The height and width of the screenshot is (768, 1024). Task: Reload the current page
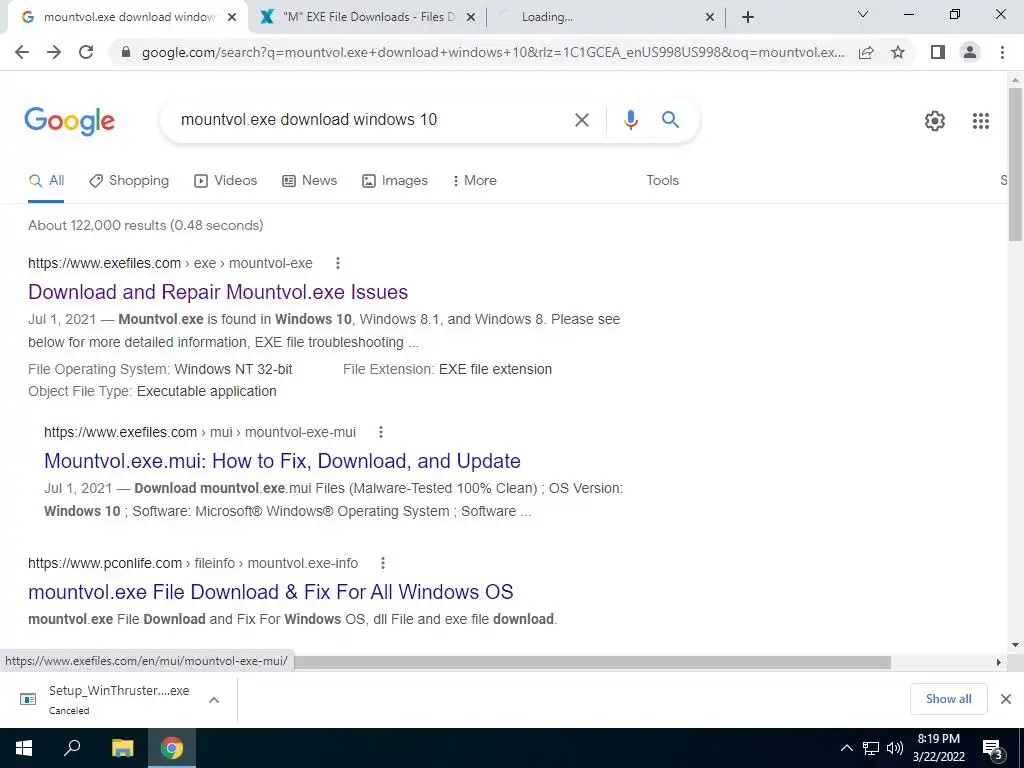point(86,52)
